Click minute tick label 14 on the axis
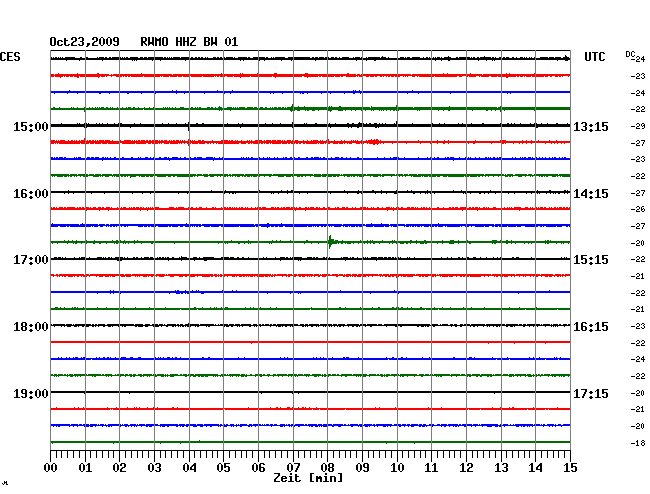The width and height of the screenshot is (650, 494). [x=536, y=467]
